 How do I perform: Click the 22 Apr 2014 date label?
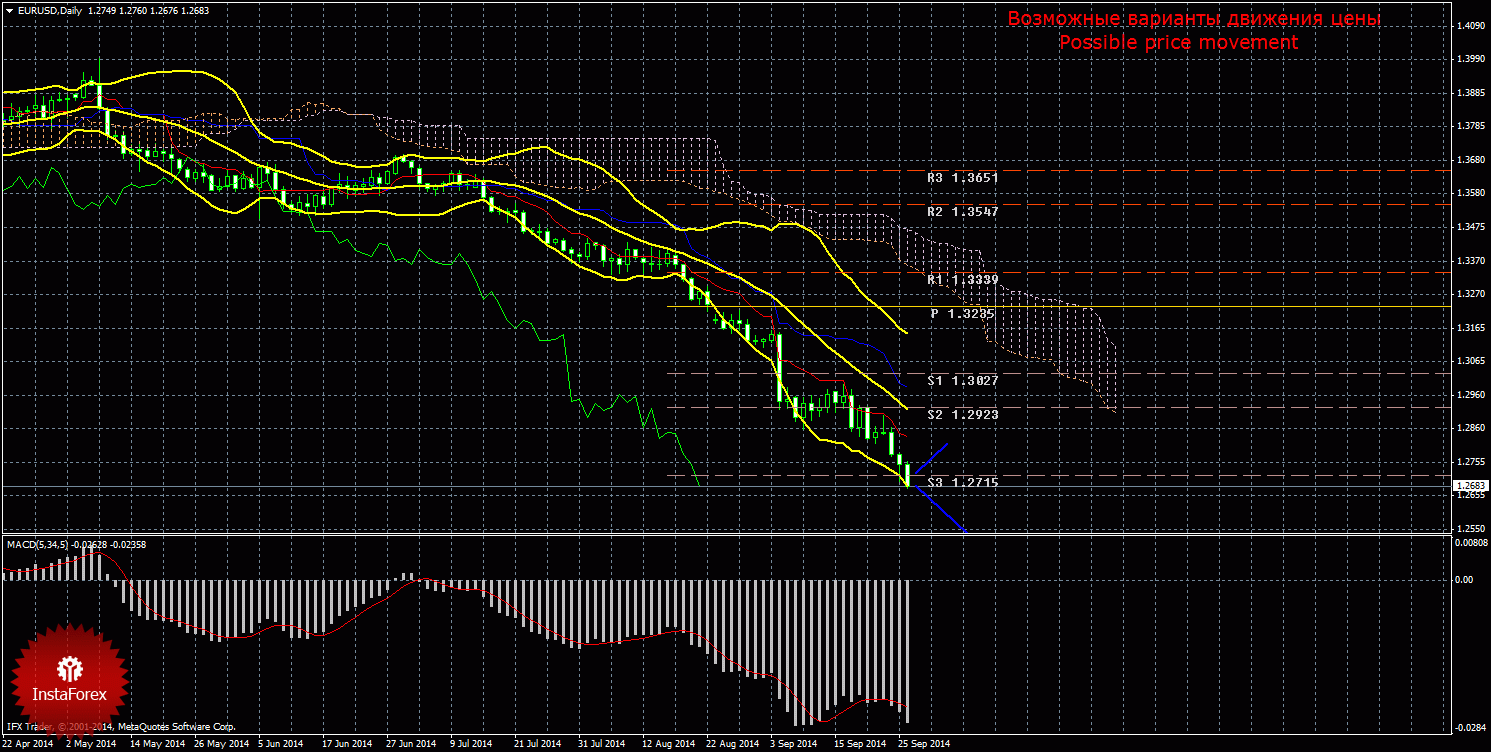[29, 744]
